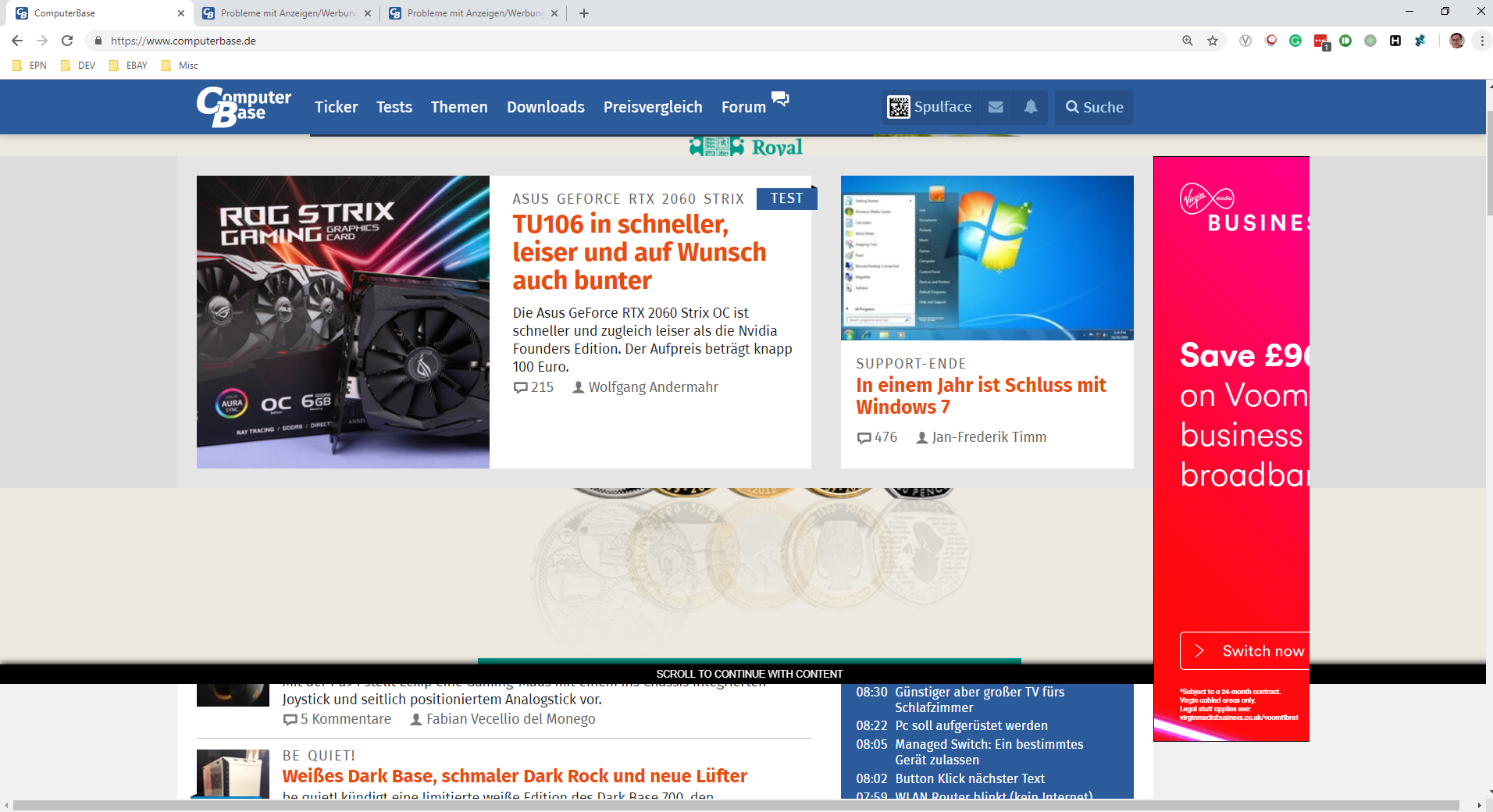Click the vertical page scrollbar

point(1488,162)
